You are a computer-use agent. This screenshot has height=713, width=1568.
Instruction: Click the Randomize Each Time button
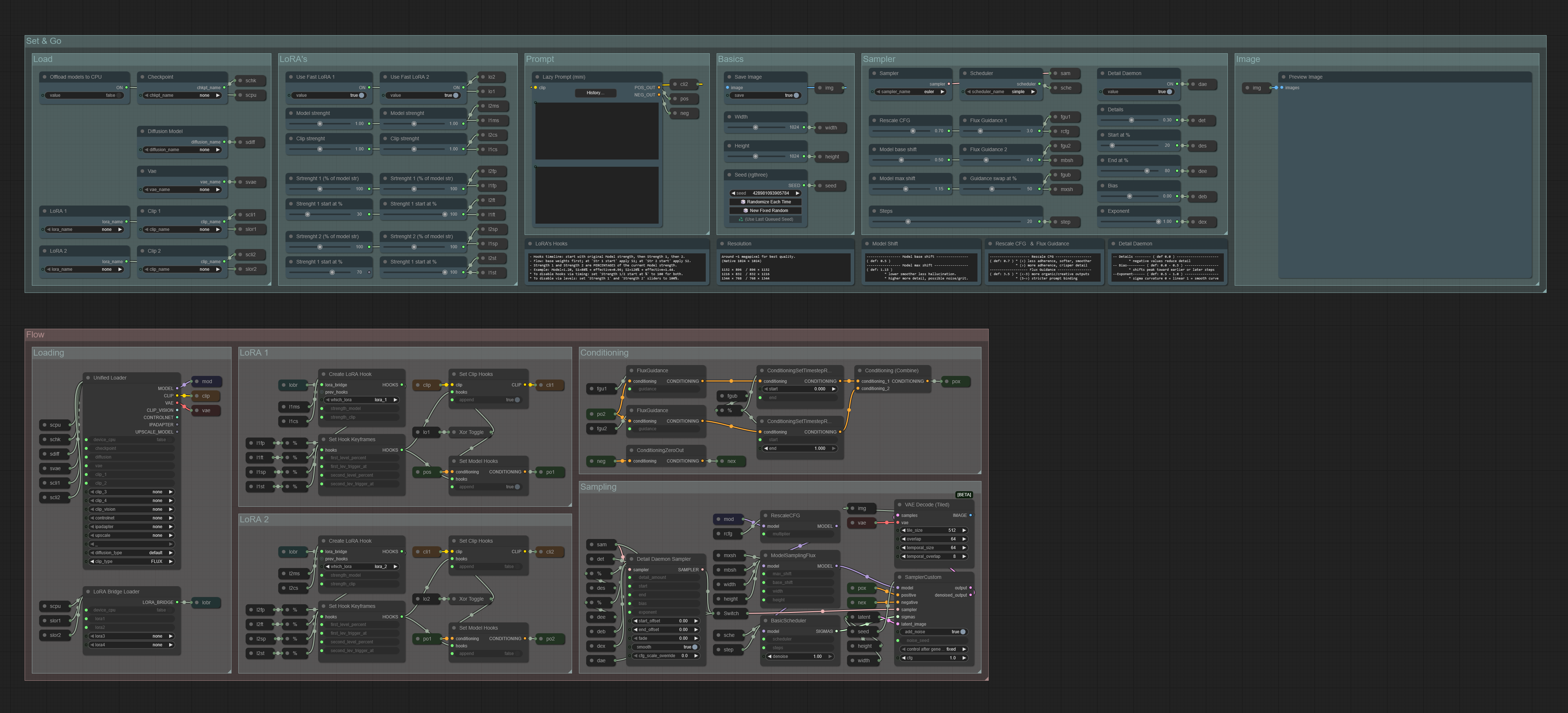click(766, 202)
